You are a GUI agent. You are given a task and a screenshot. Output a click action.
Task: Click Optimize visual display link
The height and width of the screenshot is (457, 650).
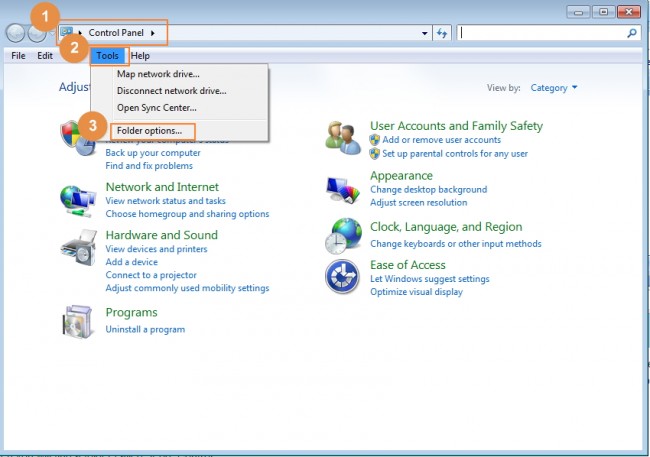click(x=416, y=292)
